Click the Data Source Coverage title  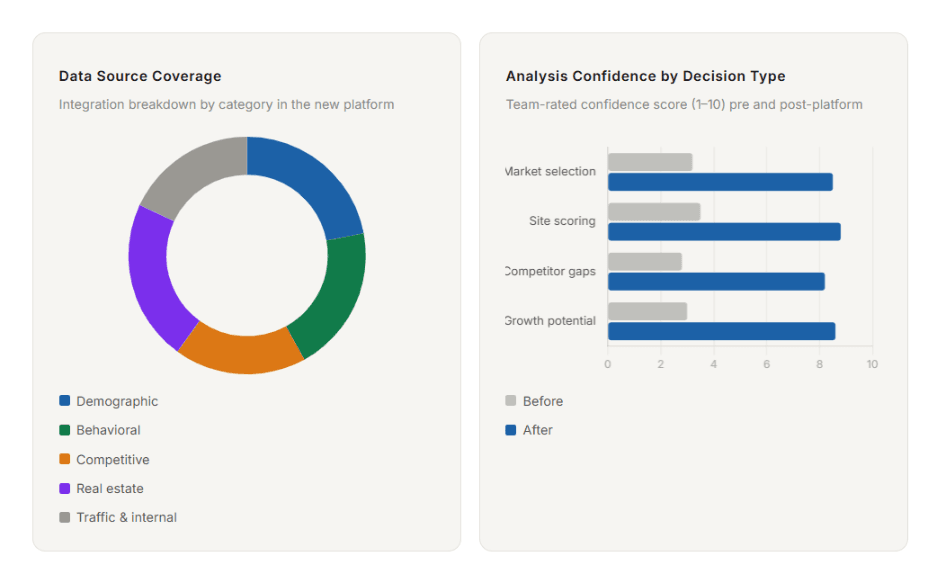point(140,76)
